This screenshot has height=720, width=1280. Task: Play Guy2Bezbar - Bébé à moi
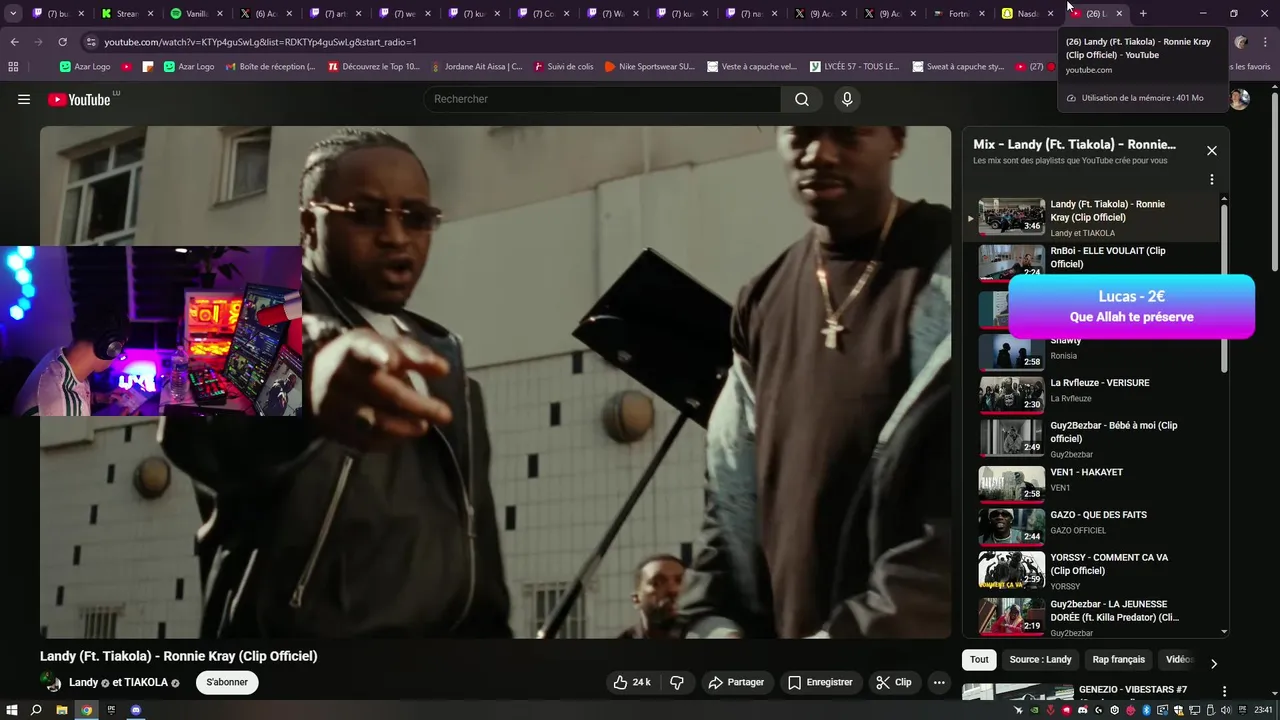[x=1093, y=438]
